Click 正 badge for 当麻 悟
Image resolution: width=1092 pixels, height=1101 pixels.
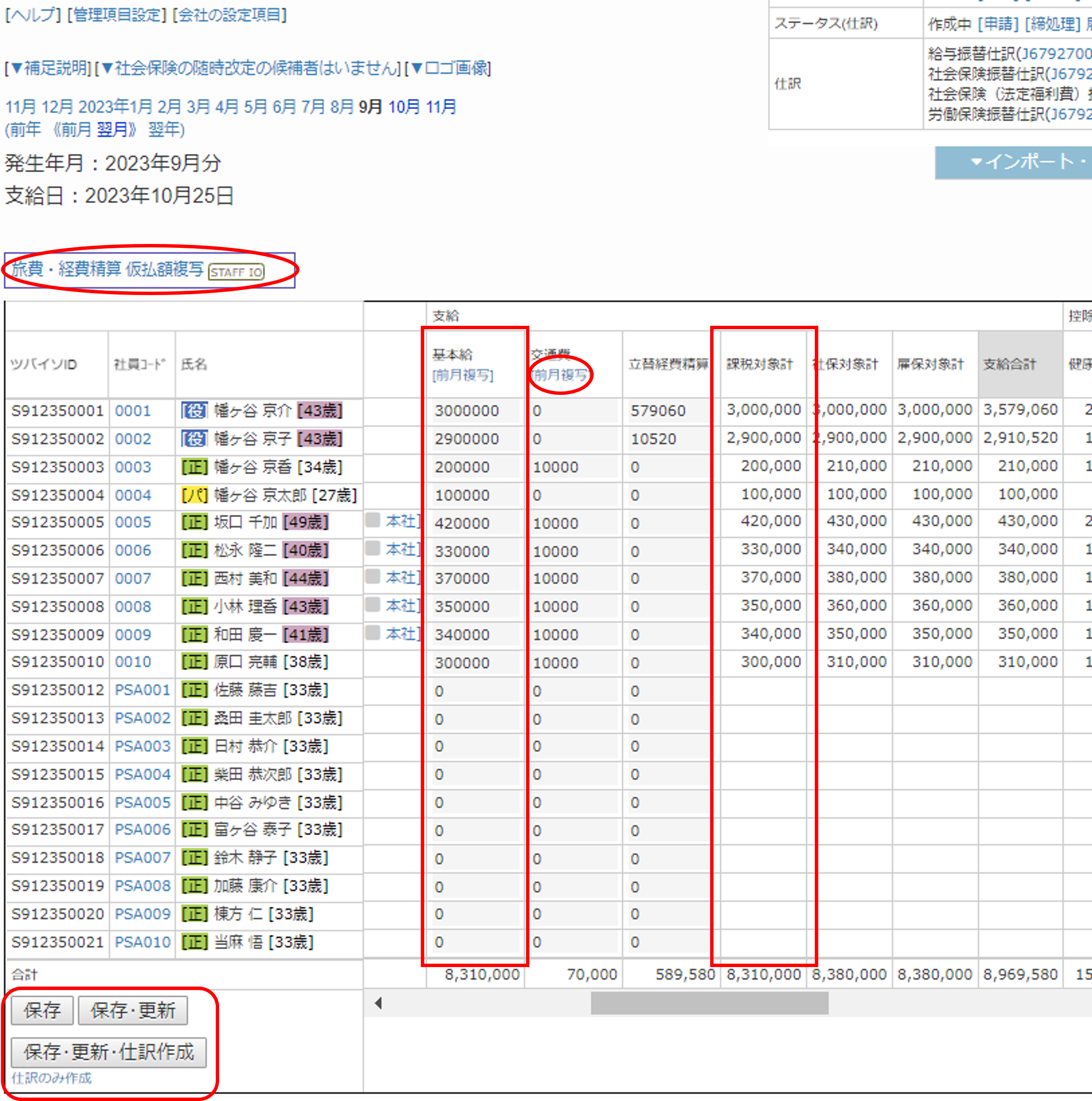coord(194,943)
